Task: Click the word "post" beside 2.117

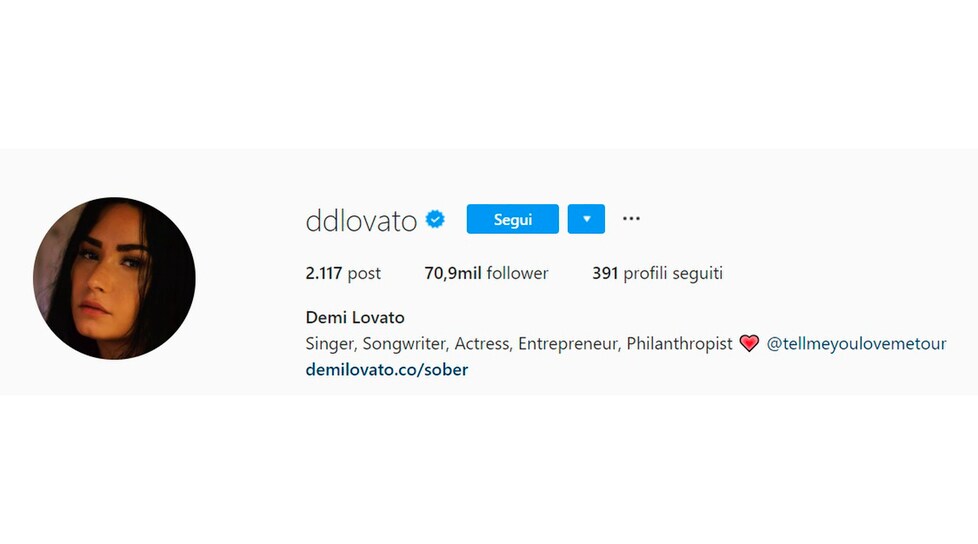Action: tap(364, 274)
